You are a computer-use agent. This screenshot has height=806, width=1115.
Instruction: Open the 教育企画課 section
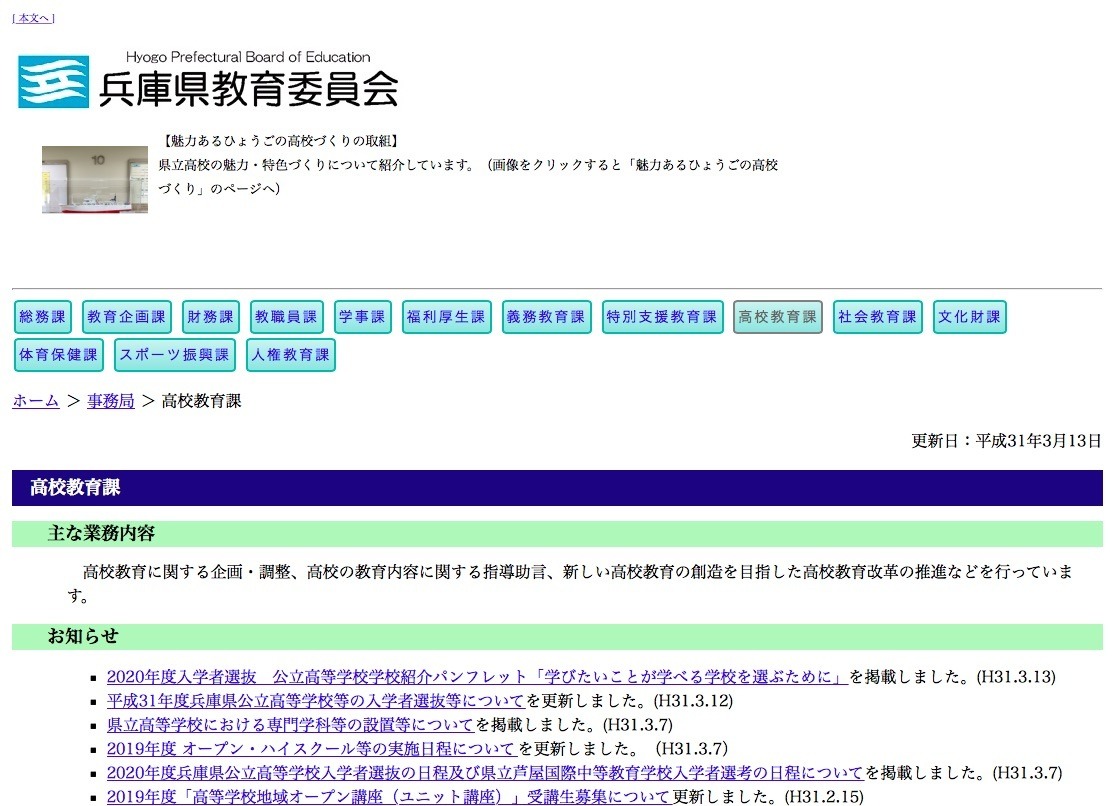point(125,316)
